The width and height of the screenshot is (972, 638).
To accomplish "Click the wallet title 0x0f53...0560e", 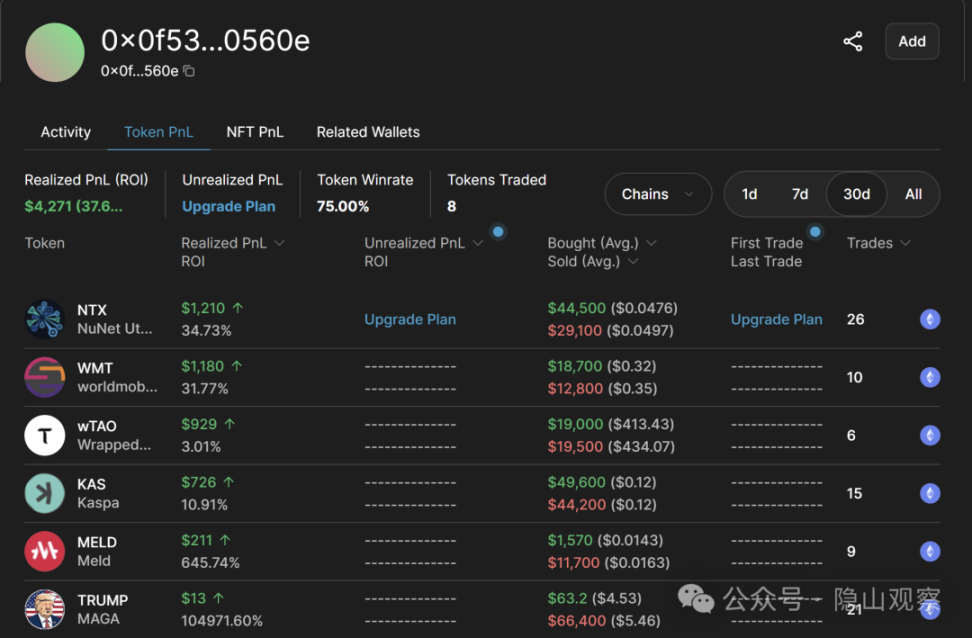I will [x=205, y=41].
